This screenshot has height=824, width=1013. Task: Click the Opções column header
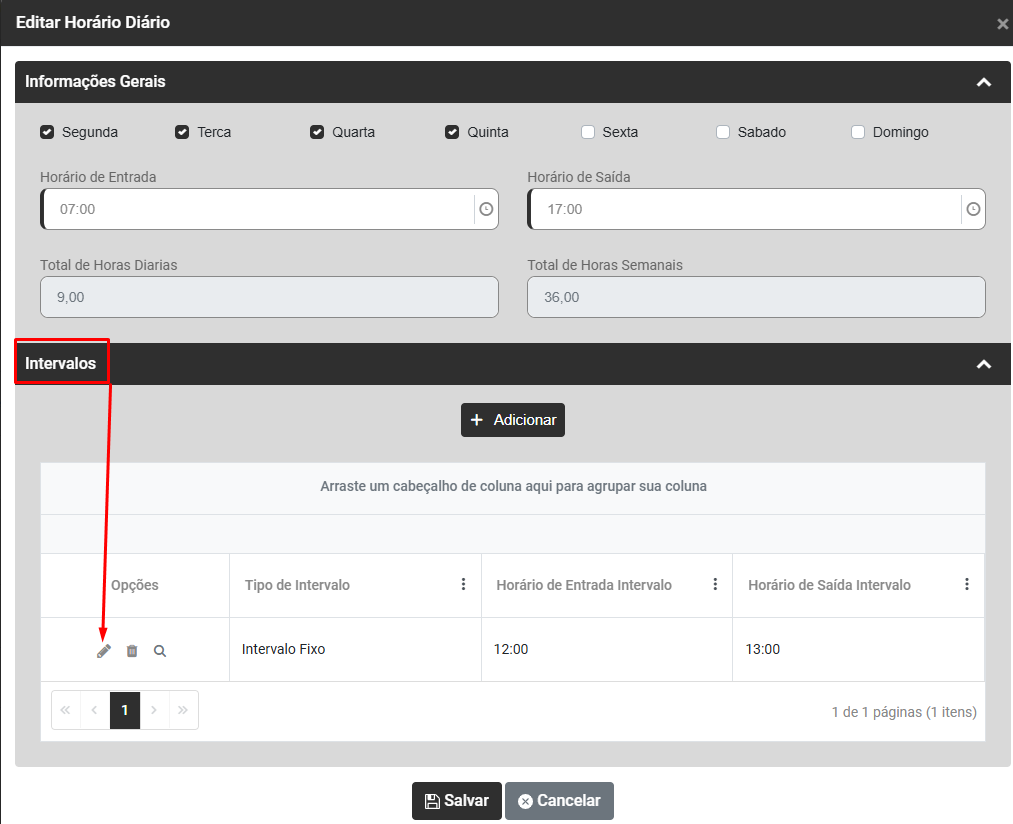[x=135, y=585]
